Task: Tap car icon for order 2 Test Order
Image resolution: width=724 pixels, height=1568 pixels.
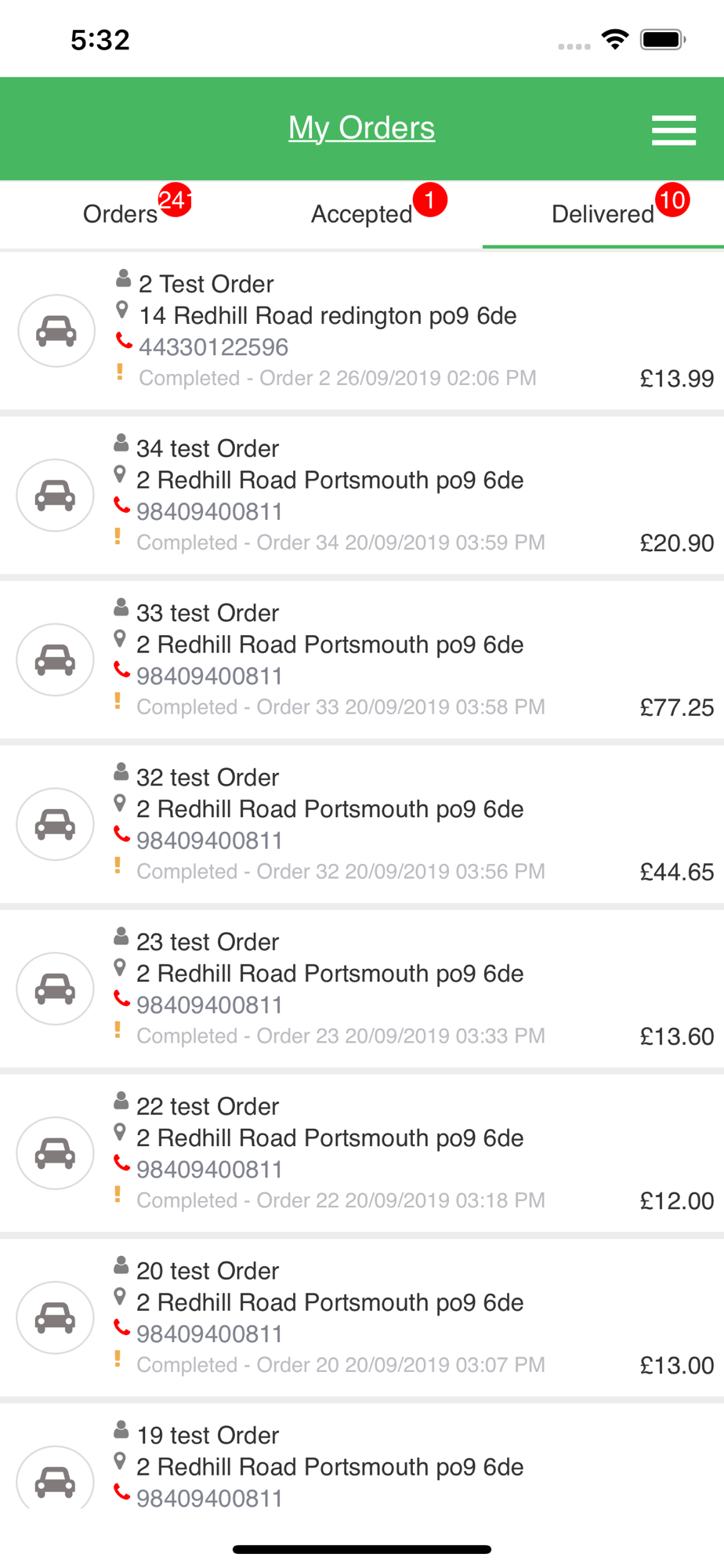Action: click(x=56, y=331)
